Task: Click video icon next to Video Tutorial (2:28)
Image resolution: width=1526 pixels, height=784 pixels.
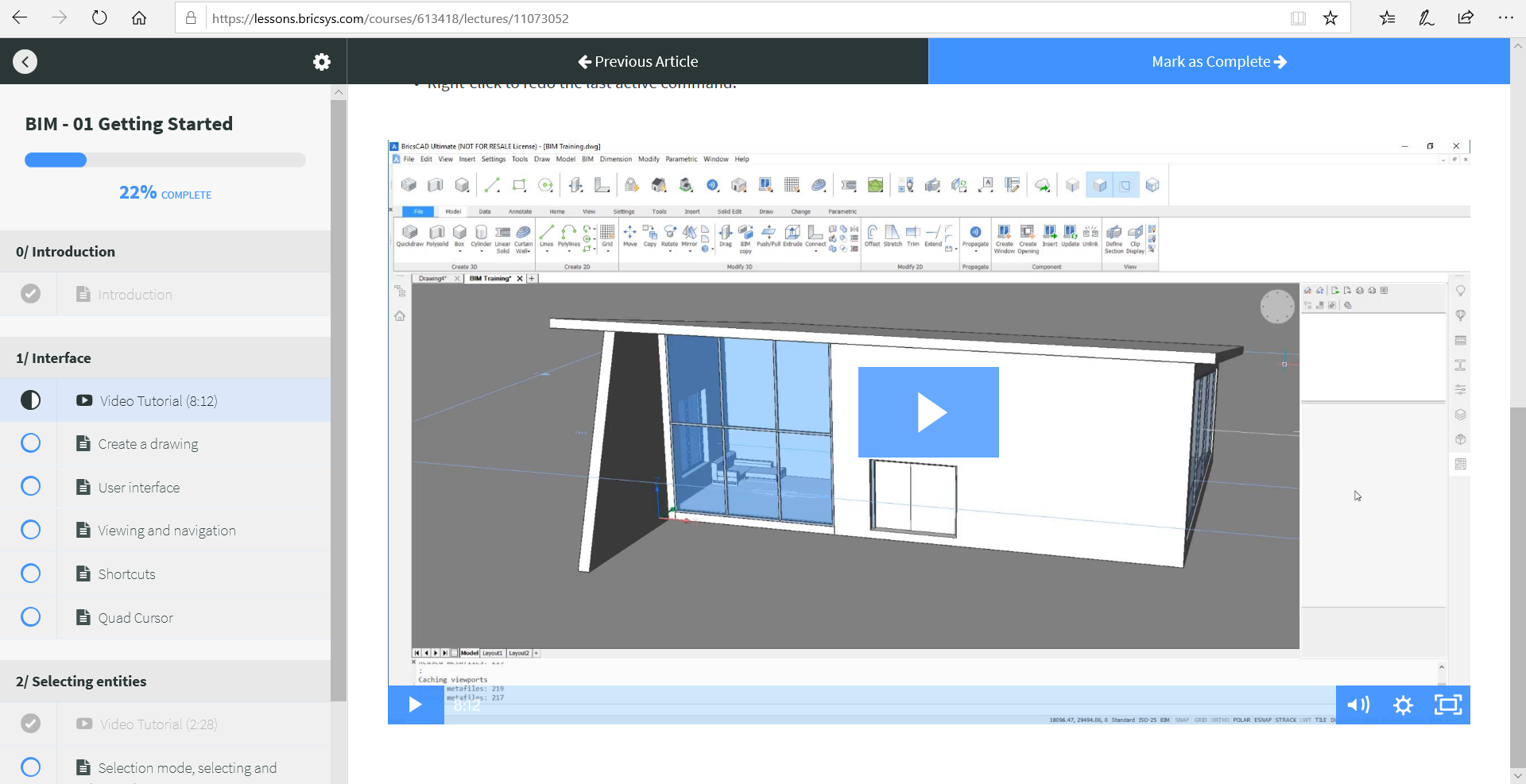Action: point(84,724)
